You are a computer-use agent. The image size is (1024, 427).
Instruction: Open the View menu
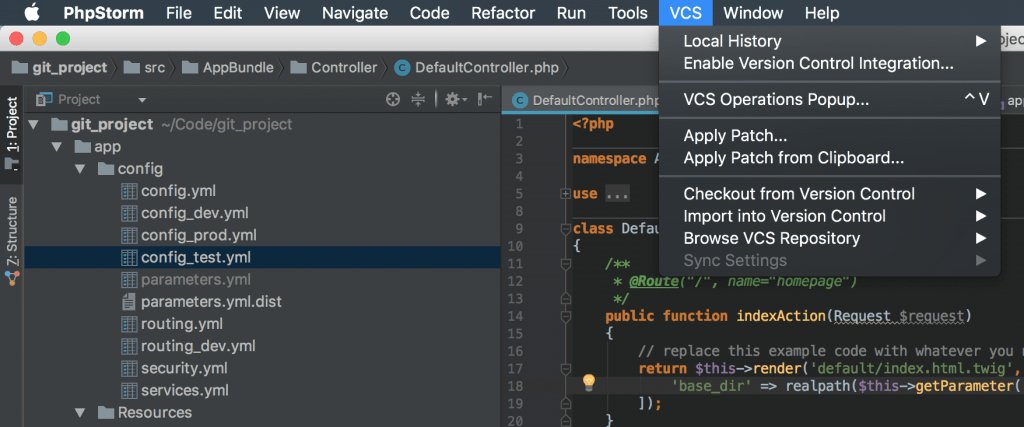(x=282, y=13)
